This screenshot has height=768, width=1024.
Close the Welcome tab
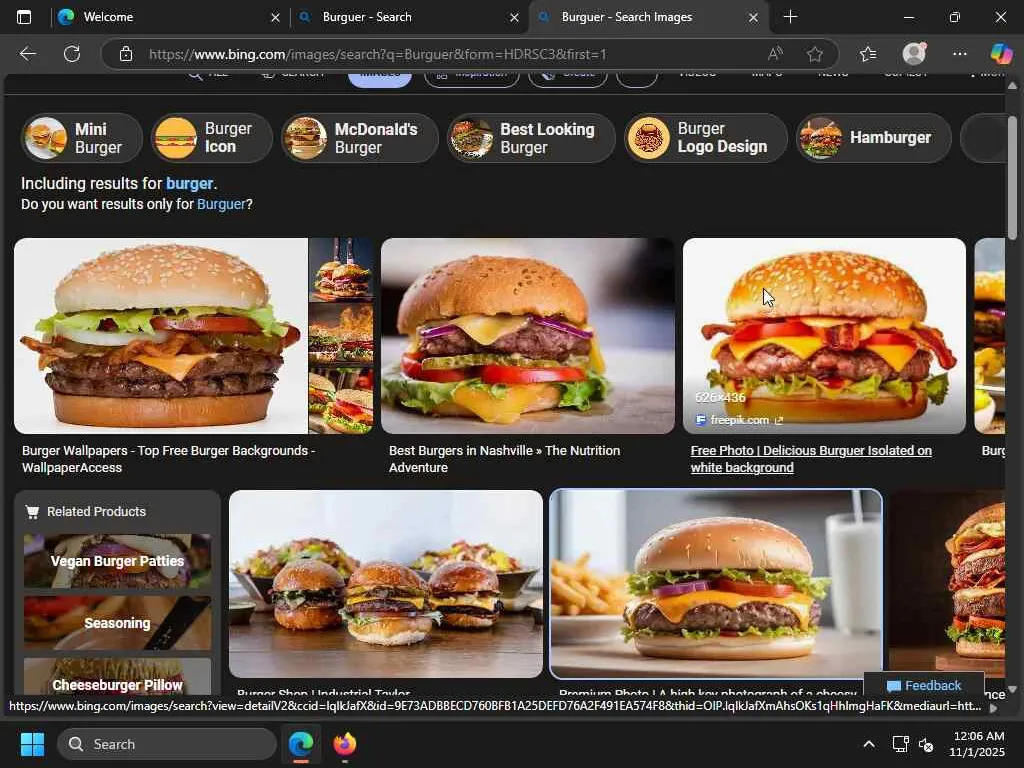coord(276,18)
